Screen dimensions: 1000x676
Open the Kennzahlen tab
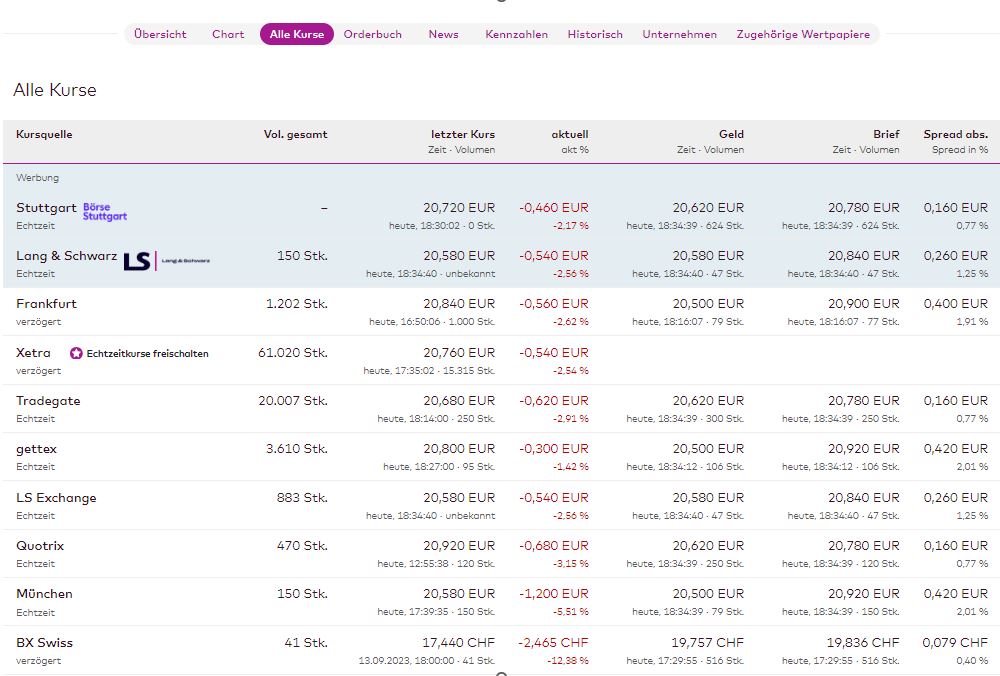(516, 34)
